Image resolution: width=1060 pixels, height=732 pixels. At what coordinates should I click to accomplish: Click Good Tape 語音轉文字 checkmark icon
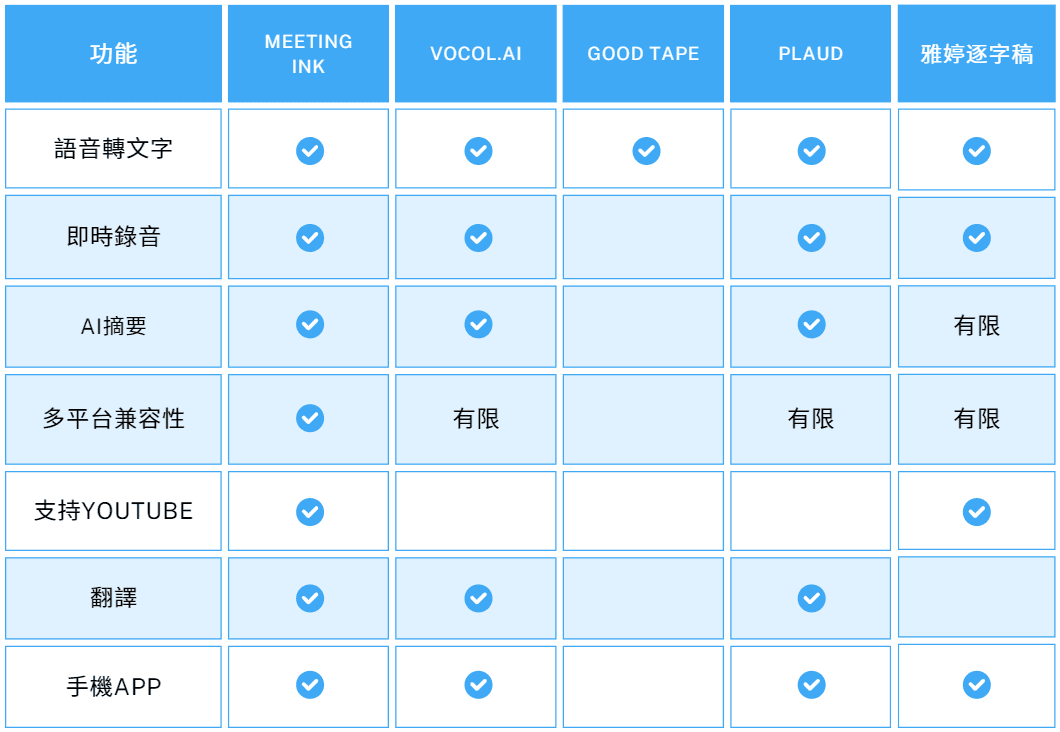coord(646,151)
